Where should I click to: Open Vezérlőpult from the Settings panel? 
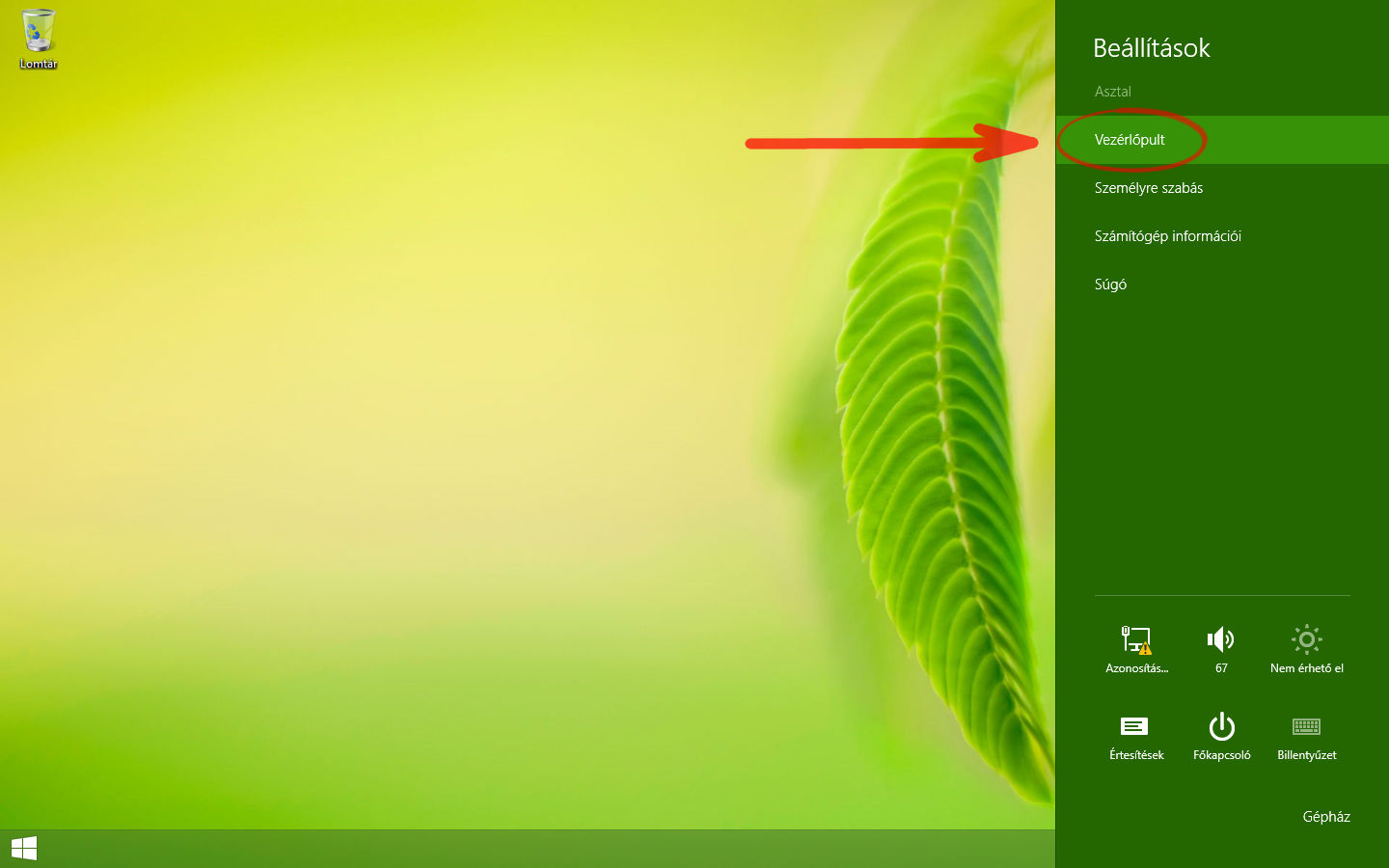(x=1130, y=139)
